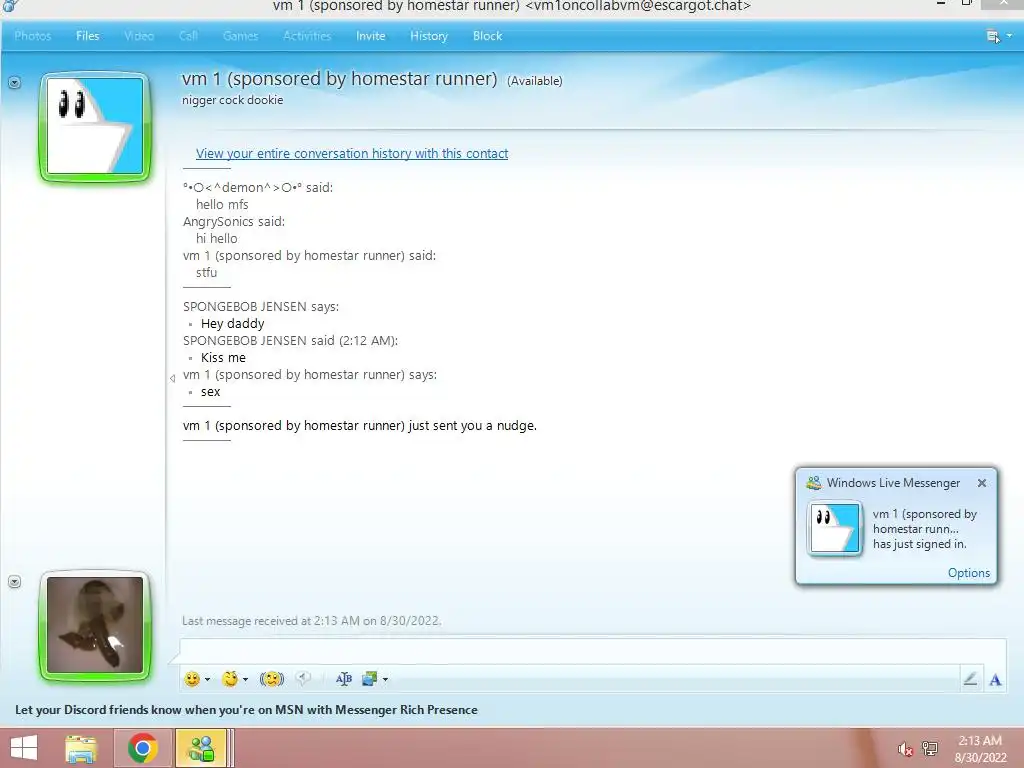Expand the tiny arrow next to the menu icon

tap(1009, 36)
